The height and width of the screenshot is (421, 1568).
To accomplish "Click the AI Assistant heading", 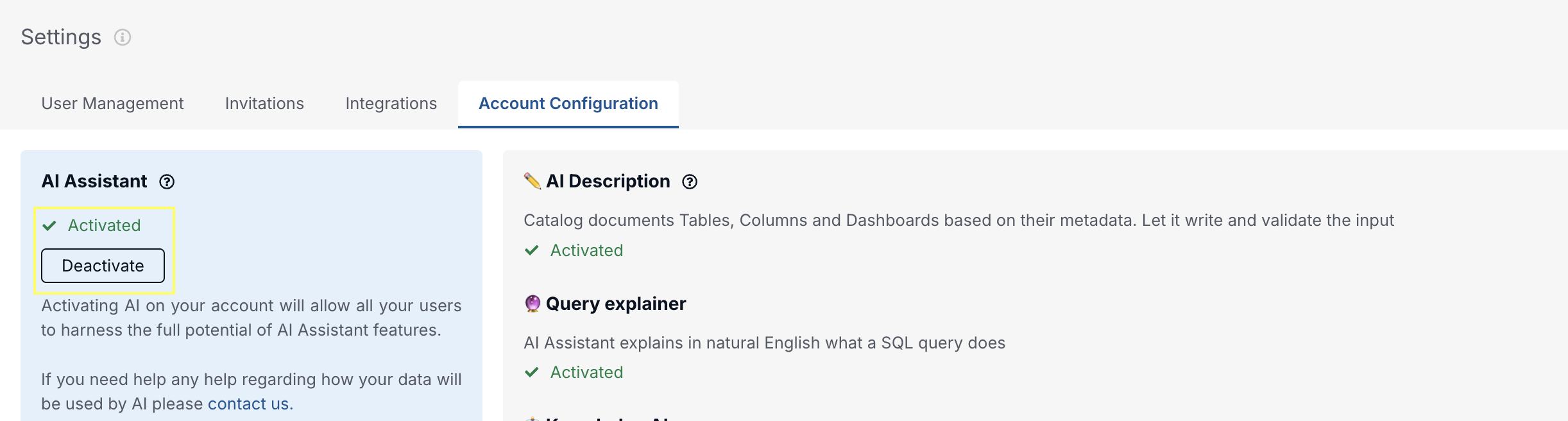I will 94,182.
